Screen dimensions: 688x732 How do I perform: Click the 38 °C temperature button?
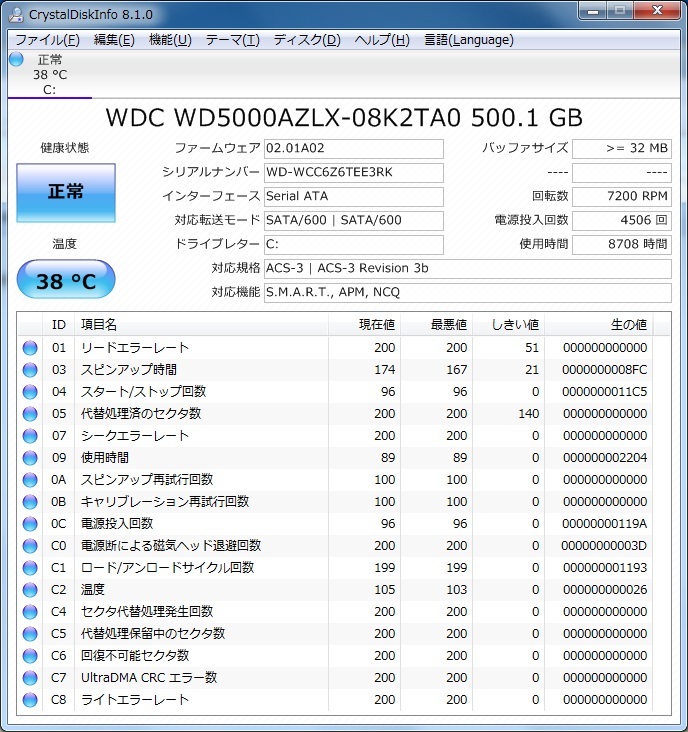tap(66, 280)
